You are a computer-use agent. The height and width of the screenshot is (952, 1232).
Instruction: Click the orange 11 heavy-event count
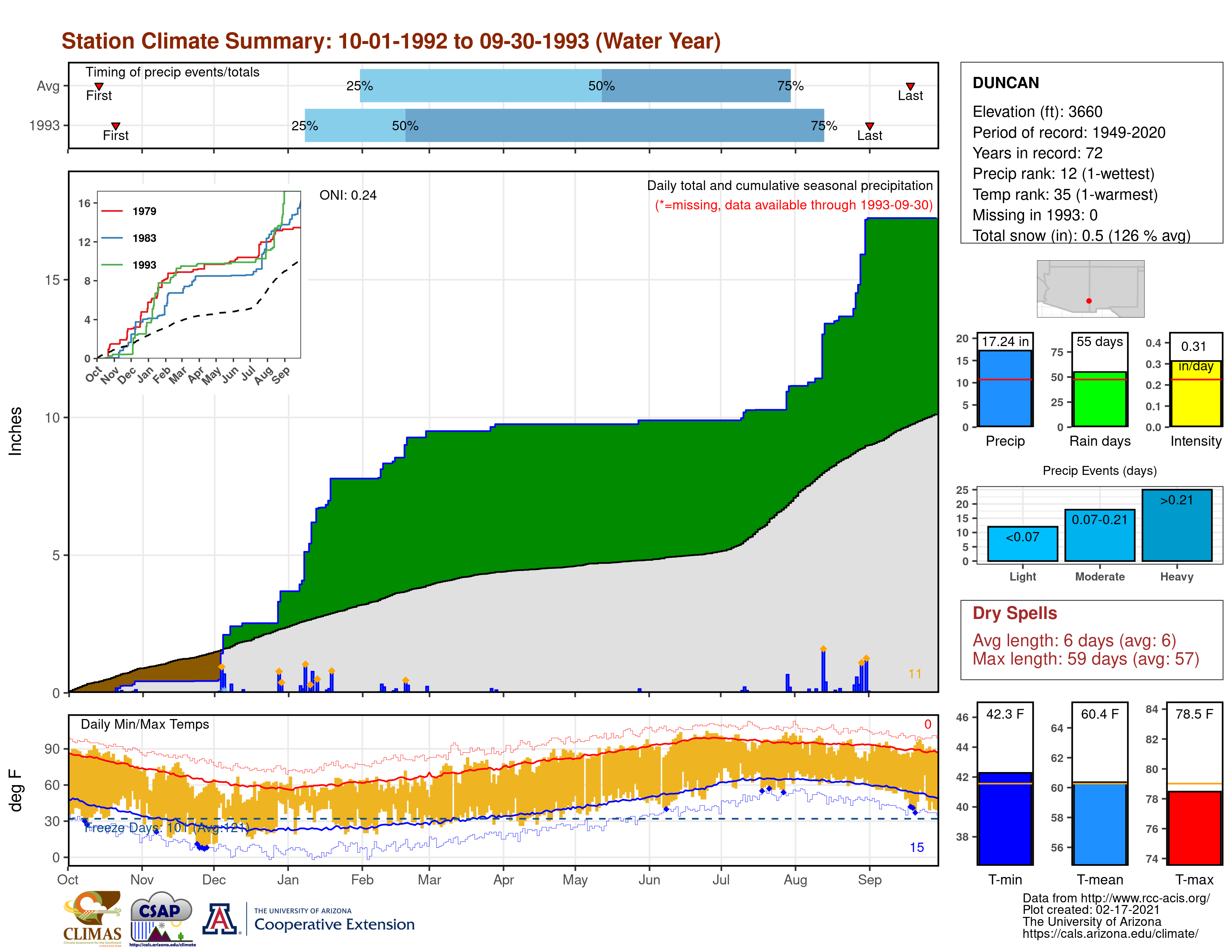pos(914,673)
